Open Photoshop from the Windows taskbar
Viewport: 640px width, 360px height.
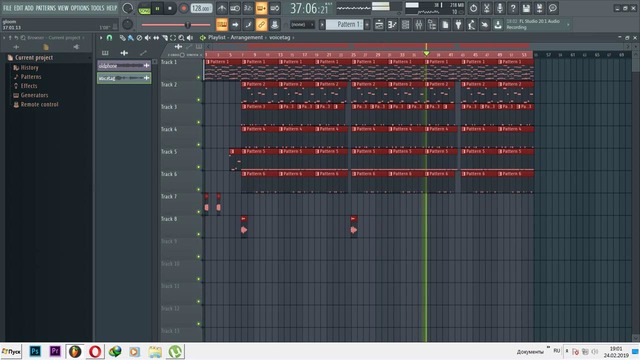tap(36, 351)
